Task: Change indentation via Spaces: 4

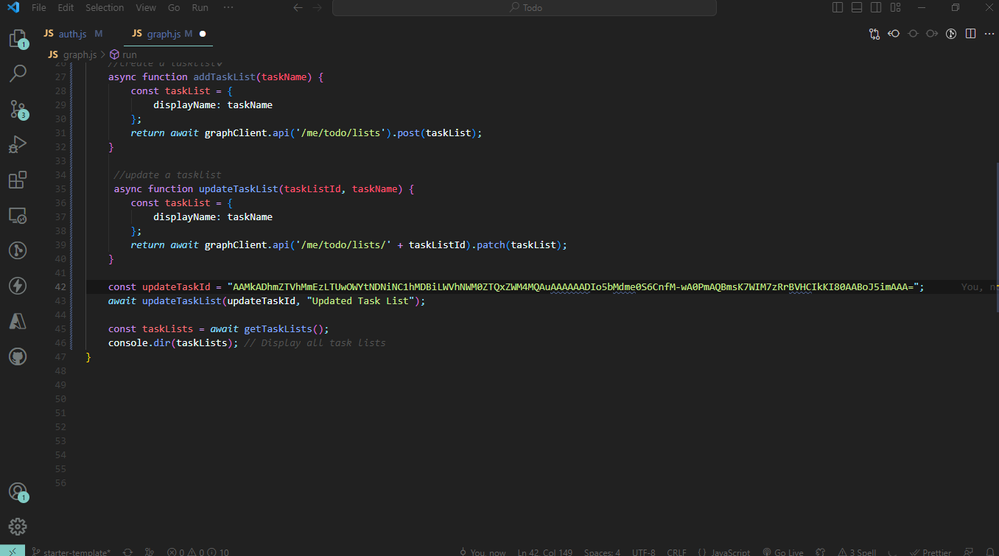Action: (602, 552)
